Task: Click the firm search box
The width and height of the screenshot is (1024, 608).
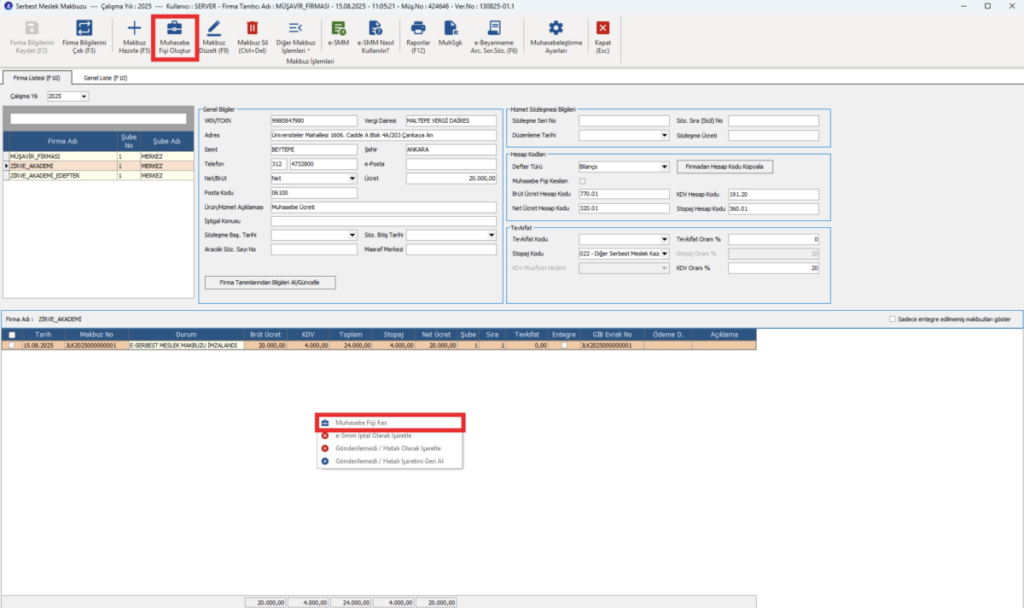Action: click(x=98, y=119)
